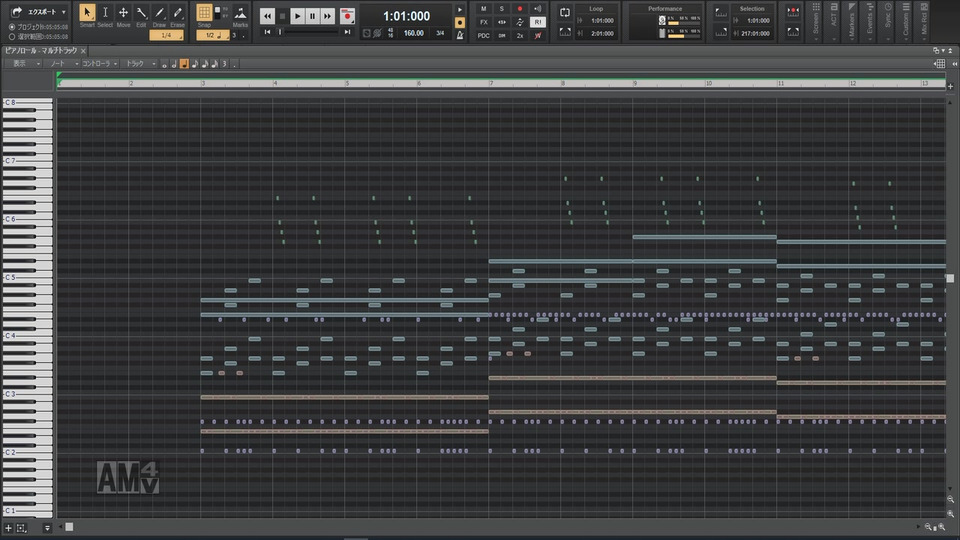
Task: Expand the Sync module
Action: pyautogui.click(x=888, y=21)
